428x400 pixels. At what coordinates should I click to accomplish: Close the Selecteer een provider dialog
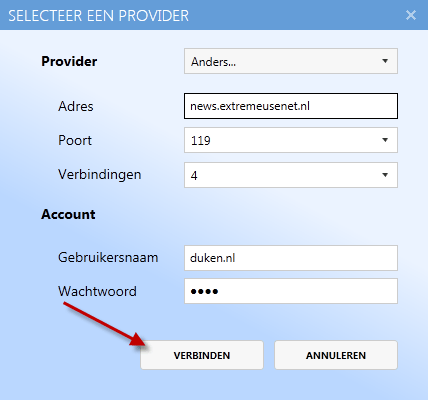click(x=411, y=15)
